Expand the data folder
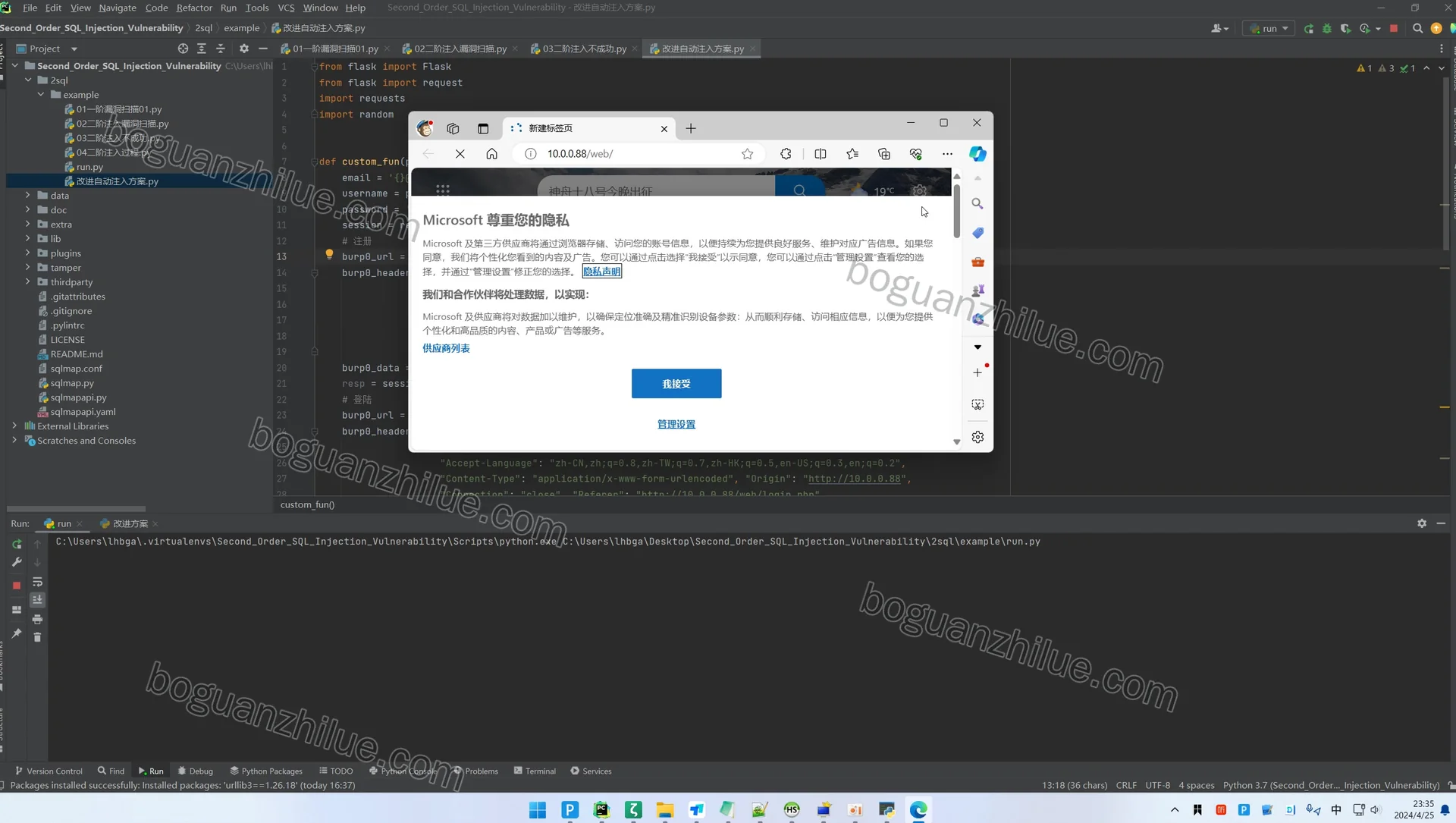Viewport: 1456px width, 823px height. point(28,196)
